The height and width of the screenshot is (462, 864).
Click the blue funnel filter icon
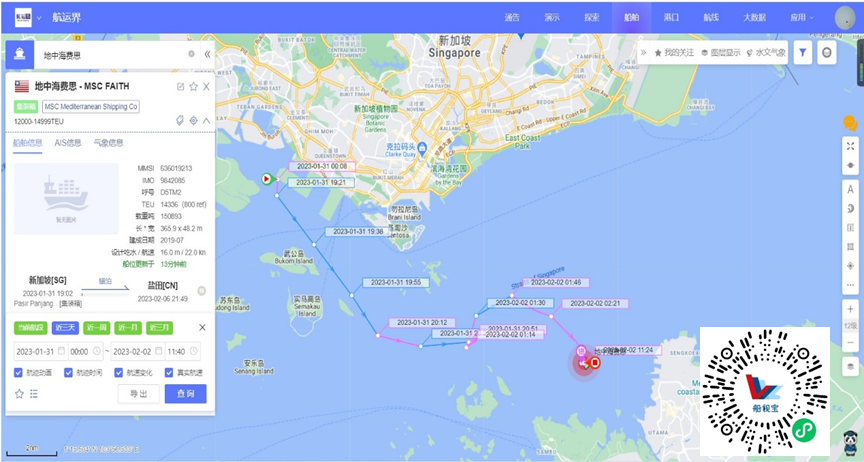point(803,52)
